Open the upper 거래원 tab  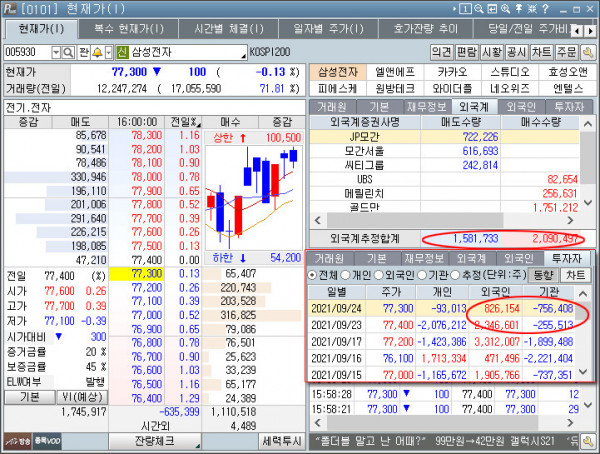tap(332, 107)
